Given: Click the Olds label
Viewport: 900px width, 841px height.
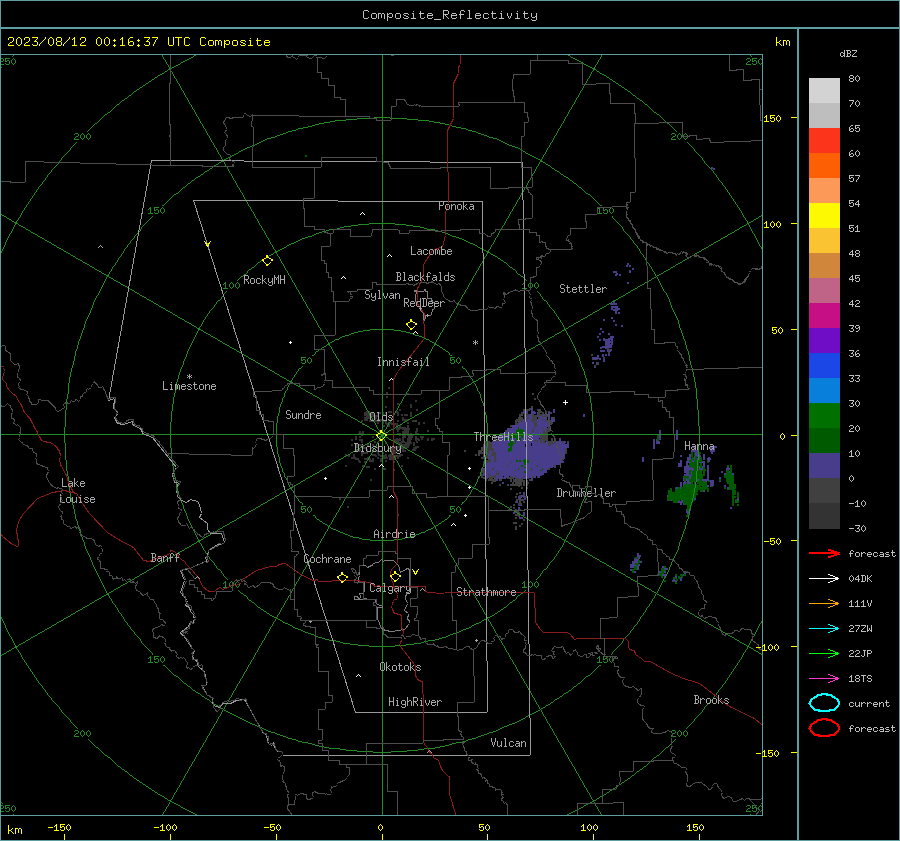Looking at the screenshot, I should (381, 417).
